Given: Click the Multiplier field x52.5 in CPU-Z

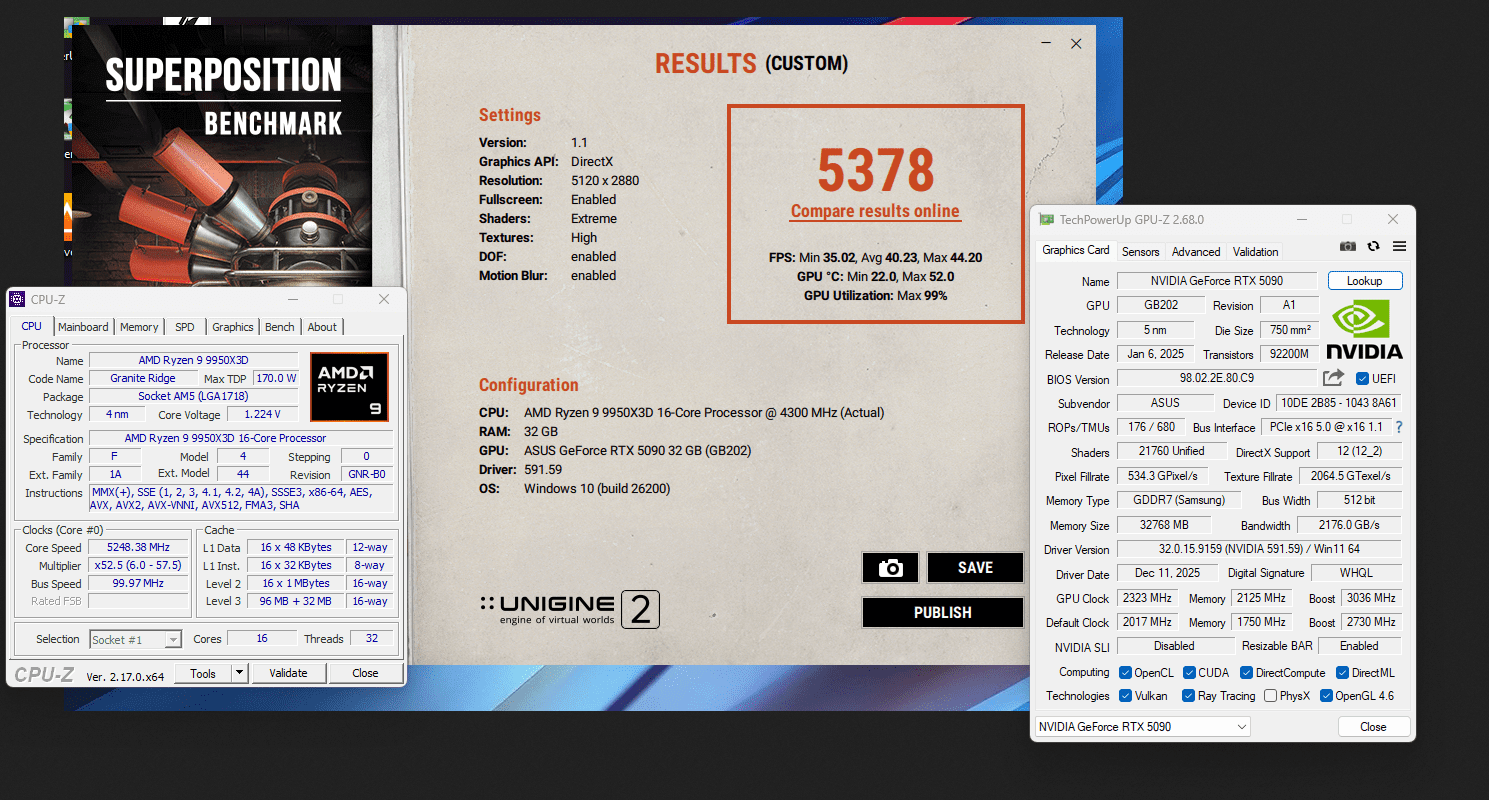Looking at the screenshot, I should pyautogui.click(x=138, y=565).
